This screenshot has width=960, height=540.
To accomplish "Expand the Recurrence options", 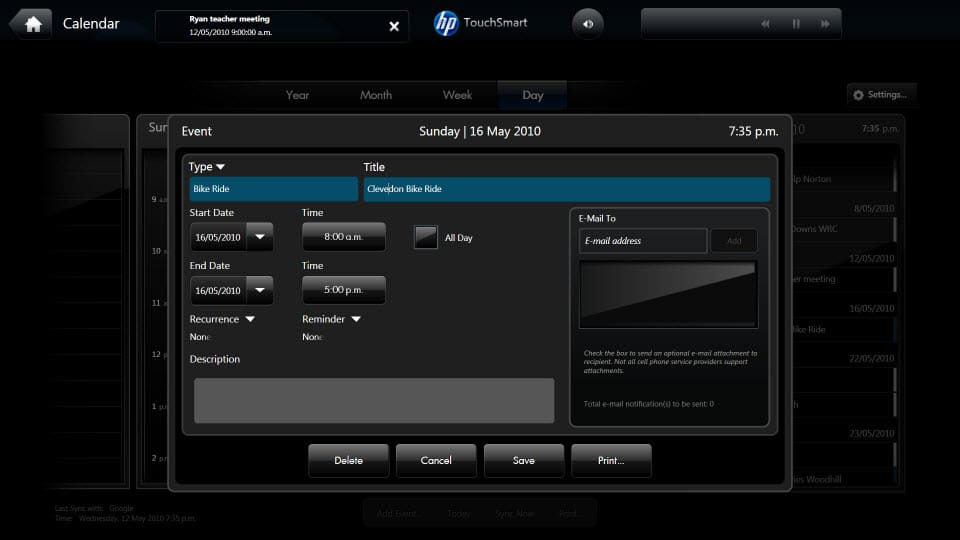I will pos(250,319).
